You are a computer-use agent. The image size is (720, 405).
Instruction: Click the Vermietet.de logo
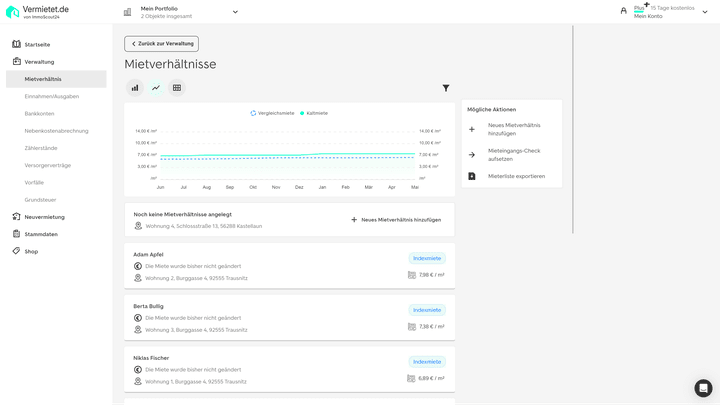(38, 11)
